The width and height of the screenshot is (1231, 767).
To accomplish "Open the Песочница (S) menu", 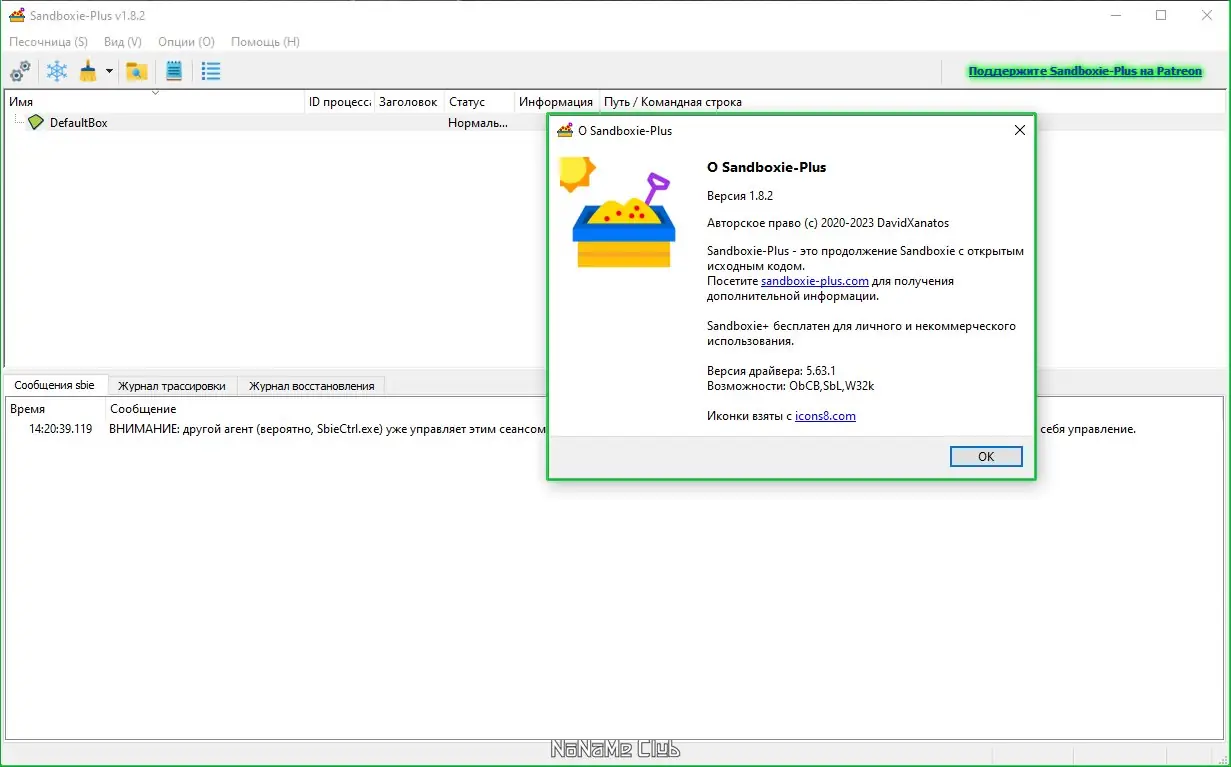I will pyautogui.click(x=48, y=42).
